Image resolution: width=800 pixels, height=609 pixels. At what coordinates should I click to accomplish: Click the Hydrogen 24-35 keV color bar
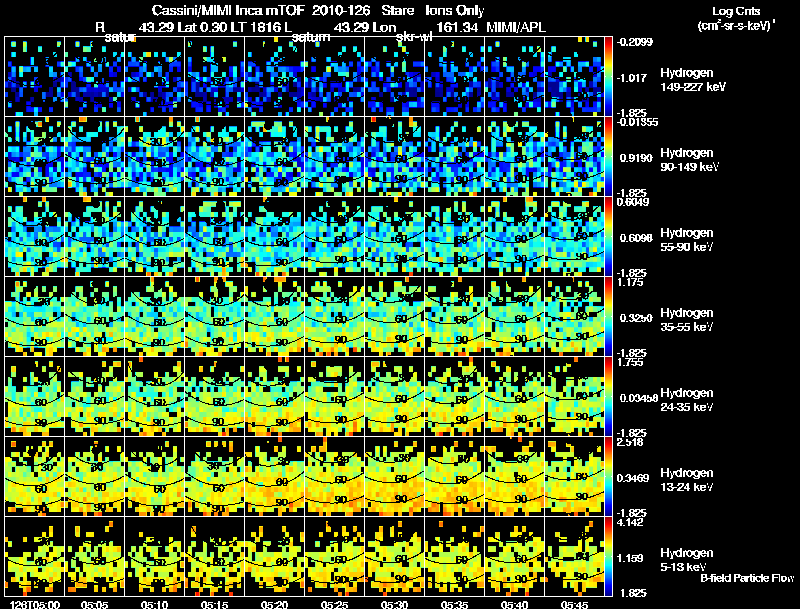[608, 397]
